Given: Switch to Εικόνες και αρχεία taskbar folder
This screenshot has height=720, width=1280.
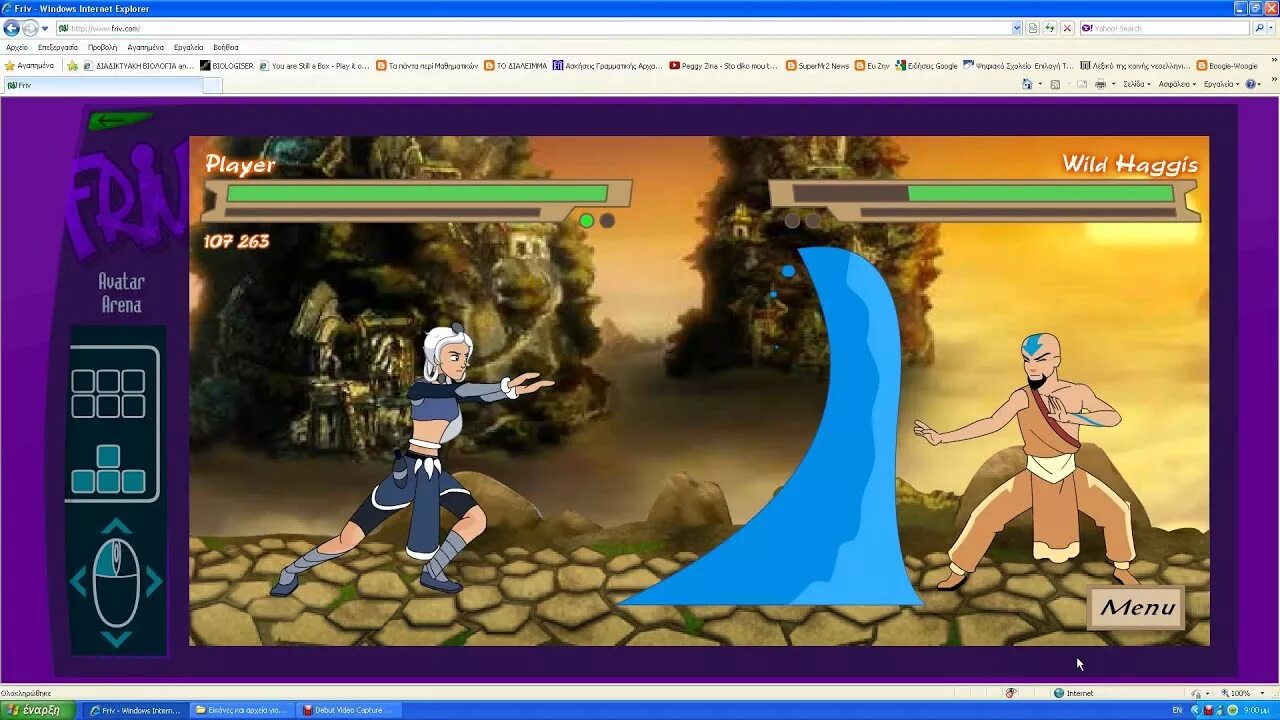Looking at the screenshot, I should (x=242, y=710).
